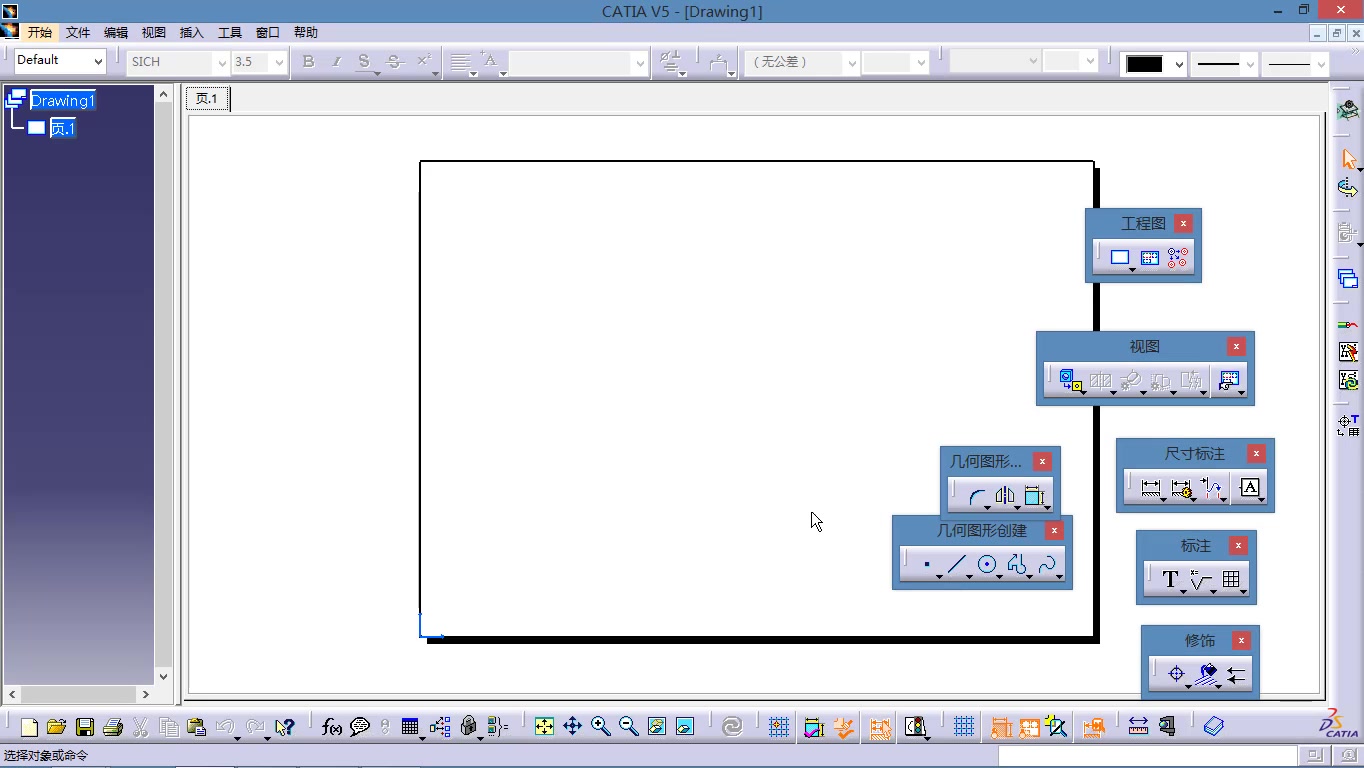Click the Zoom Out magnifier icon
The image size is (1364, 768).
[628, 727]
